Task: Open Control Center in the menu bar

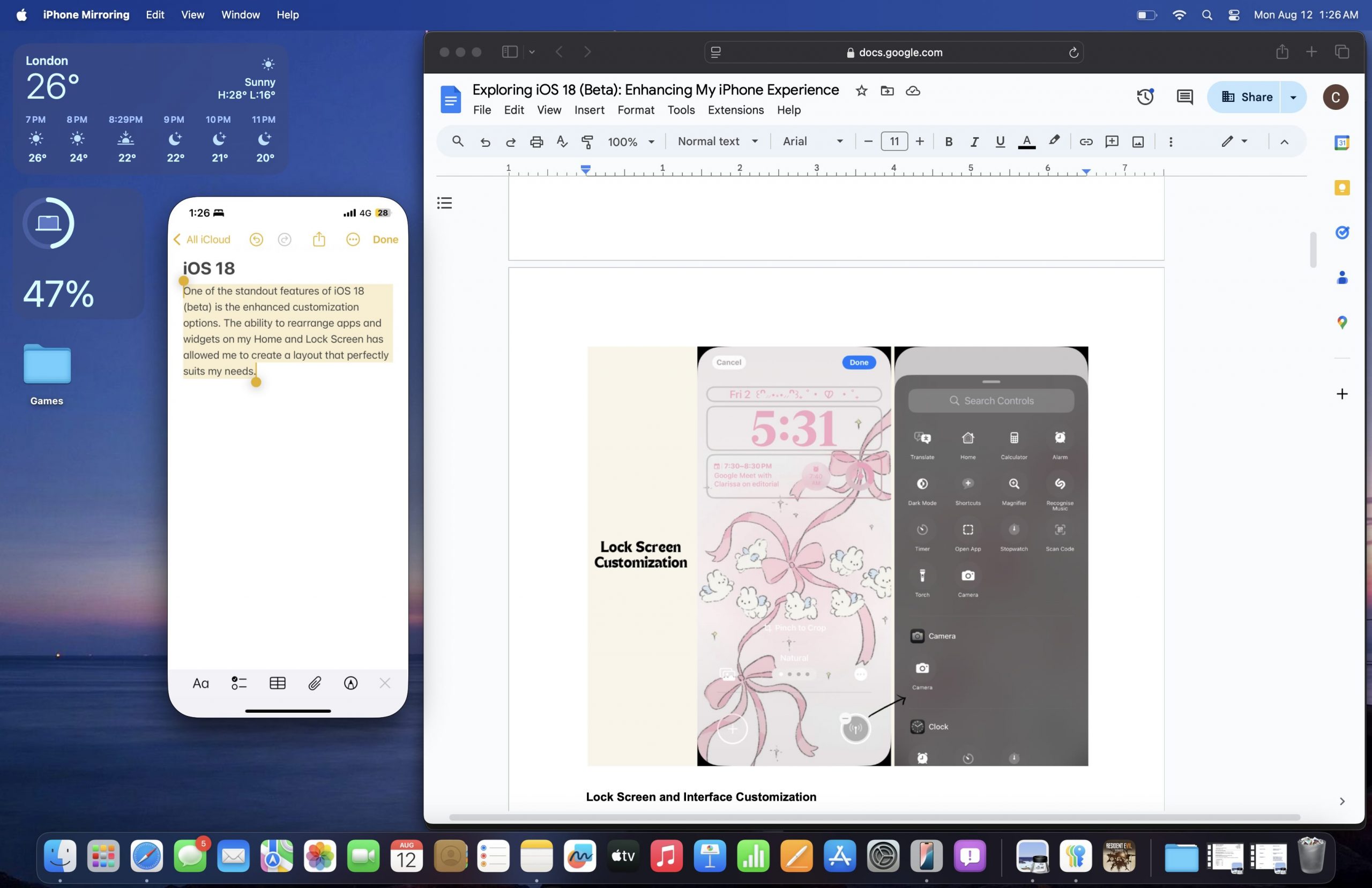Action: point(1234,15)
